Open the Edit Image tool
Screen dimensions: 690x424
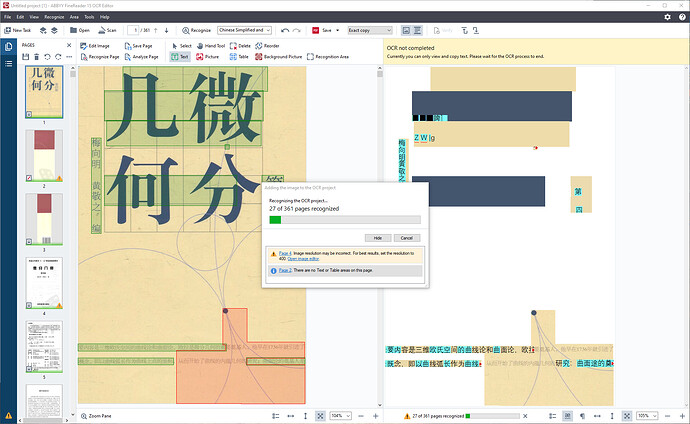click(95, 46)
